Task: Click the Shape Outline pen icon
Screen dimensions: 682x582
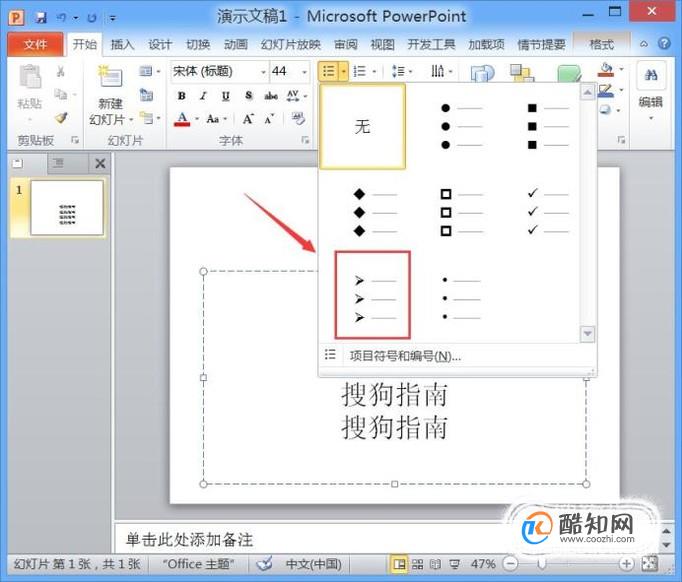Action: pos(606,90)
